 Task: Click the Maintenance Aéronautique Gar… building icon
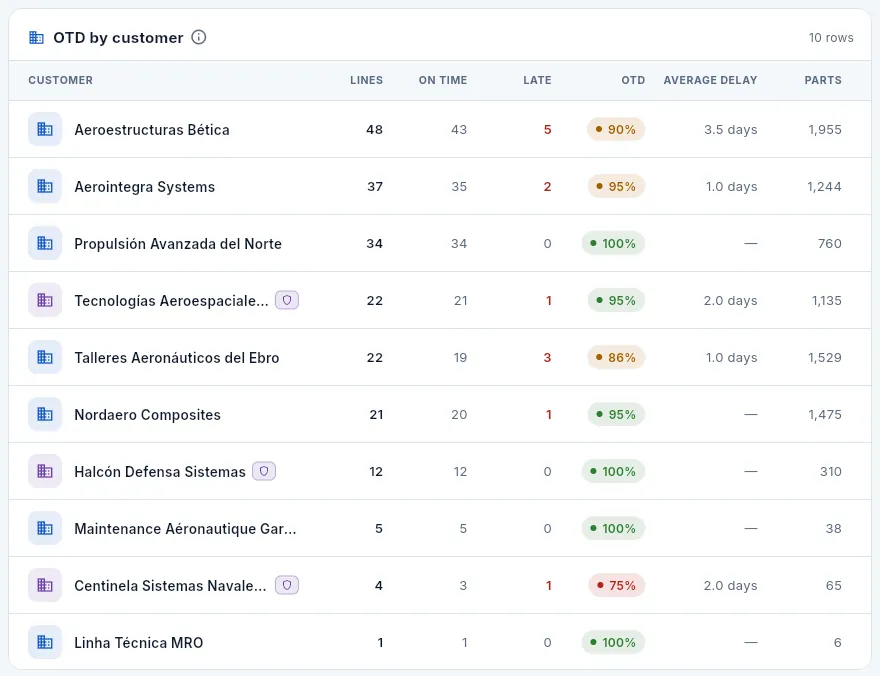click(45, 528)
